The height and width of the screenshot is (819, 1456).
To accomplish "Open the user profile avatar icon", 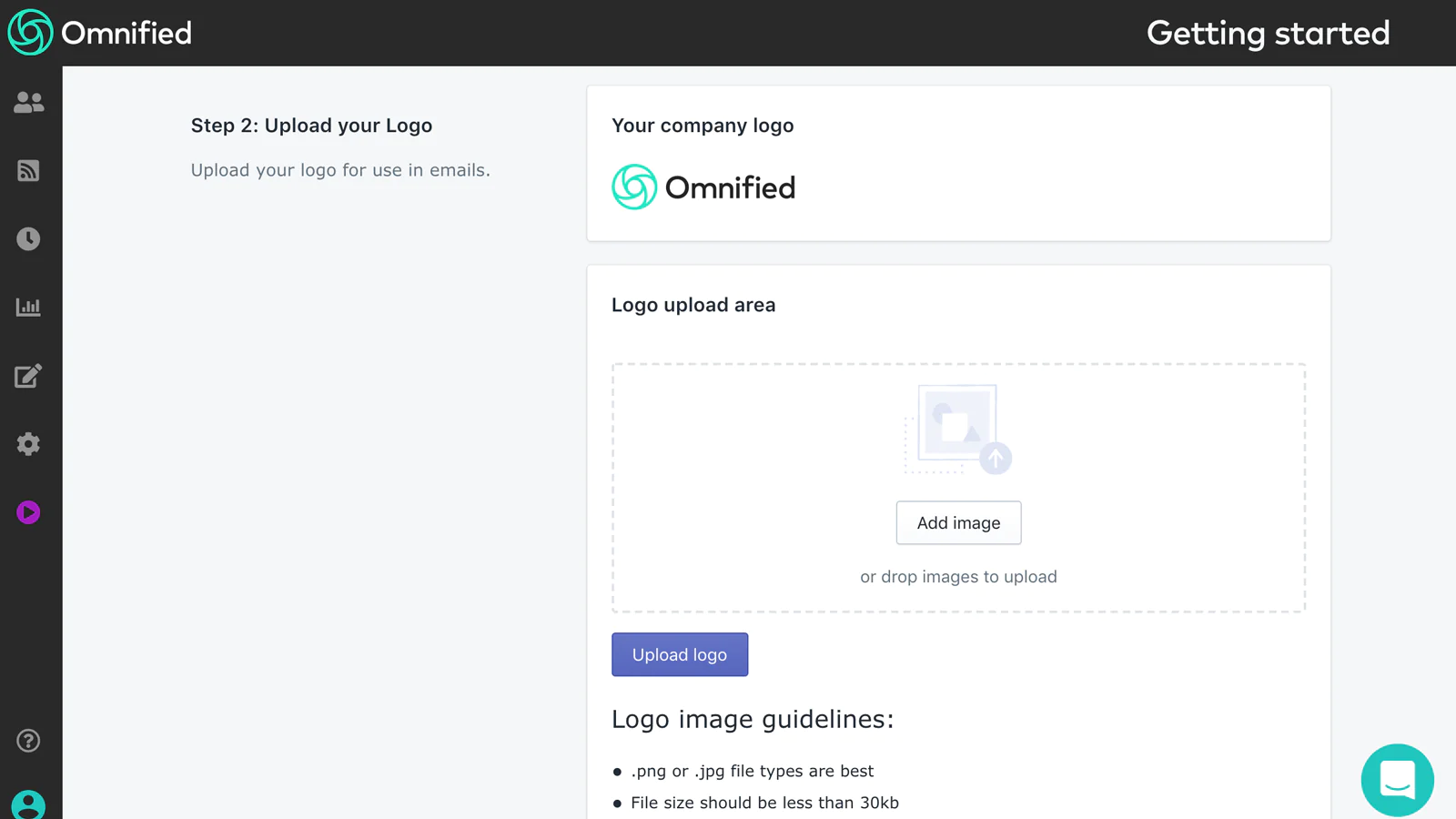I will pos(28,805).
